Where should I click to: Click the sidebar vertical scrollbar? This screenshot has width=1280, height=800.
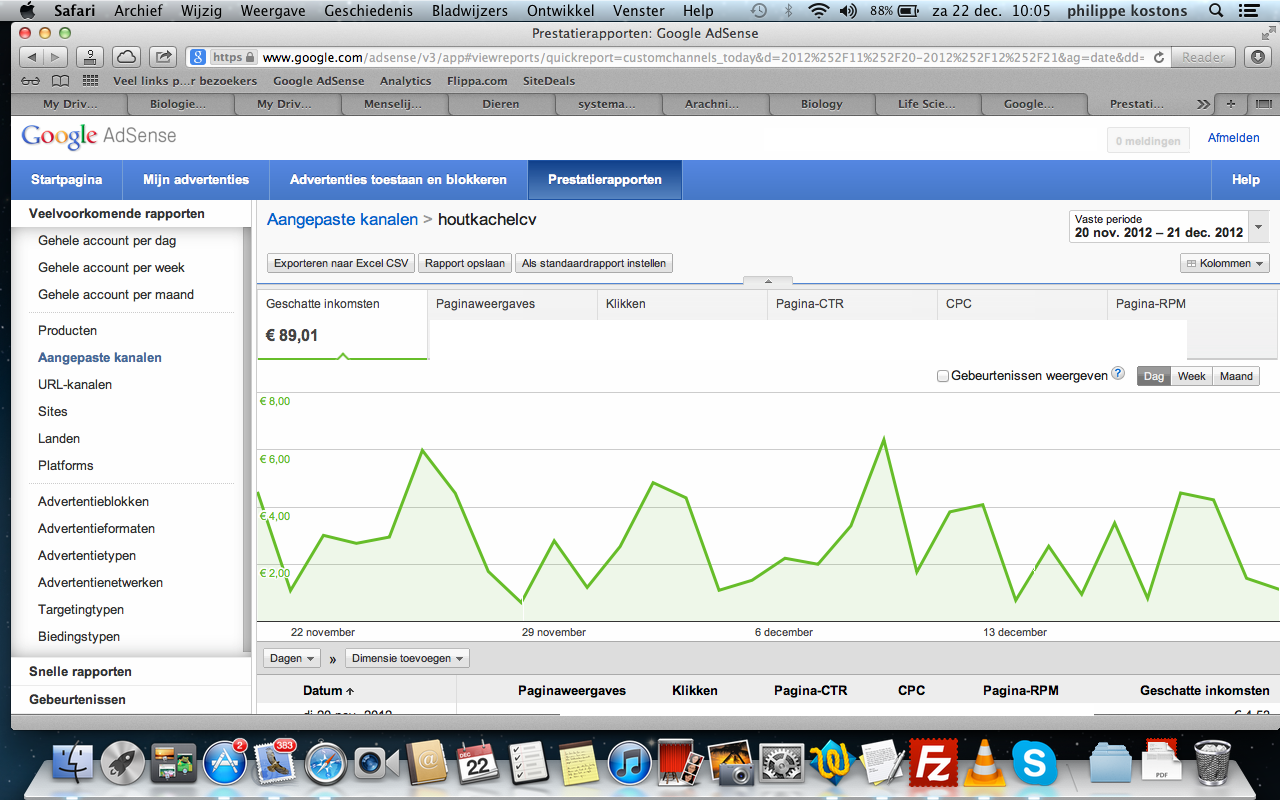click(247, 440)
